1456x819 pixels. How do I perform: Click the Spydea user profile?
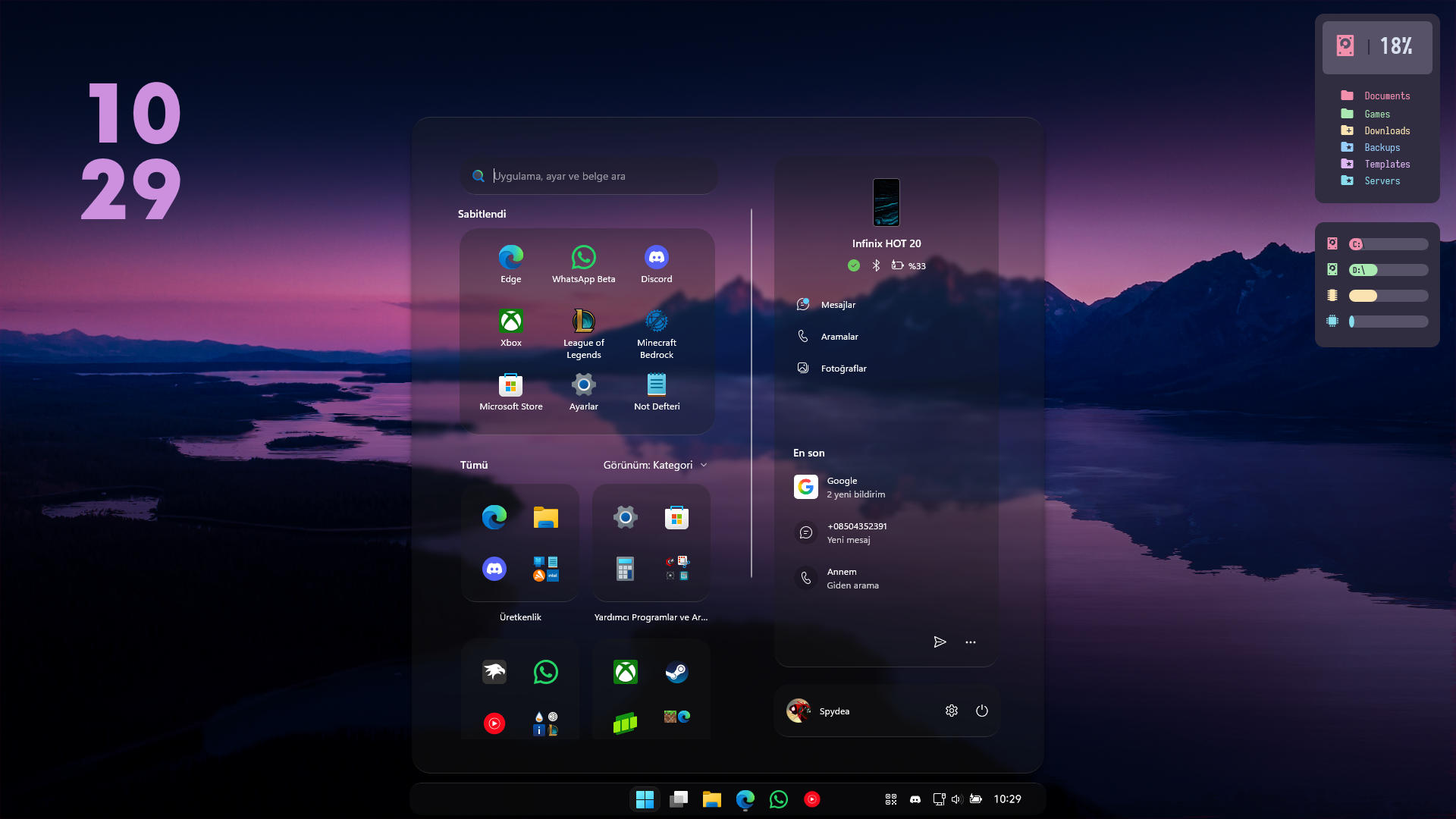(818, 711)
